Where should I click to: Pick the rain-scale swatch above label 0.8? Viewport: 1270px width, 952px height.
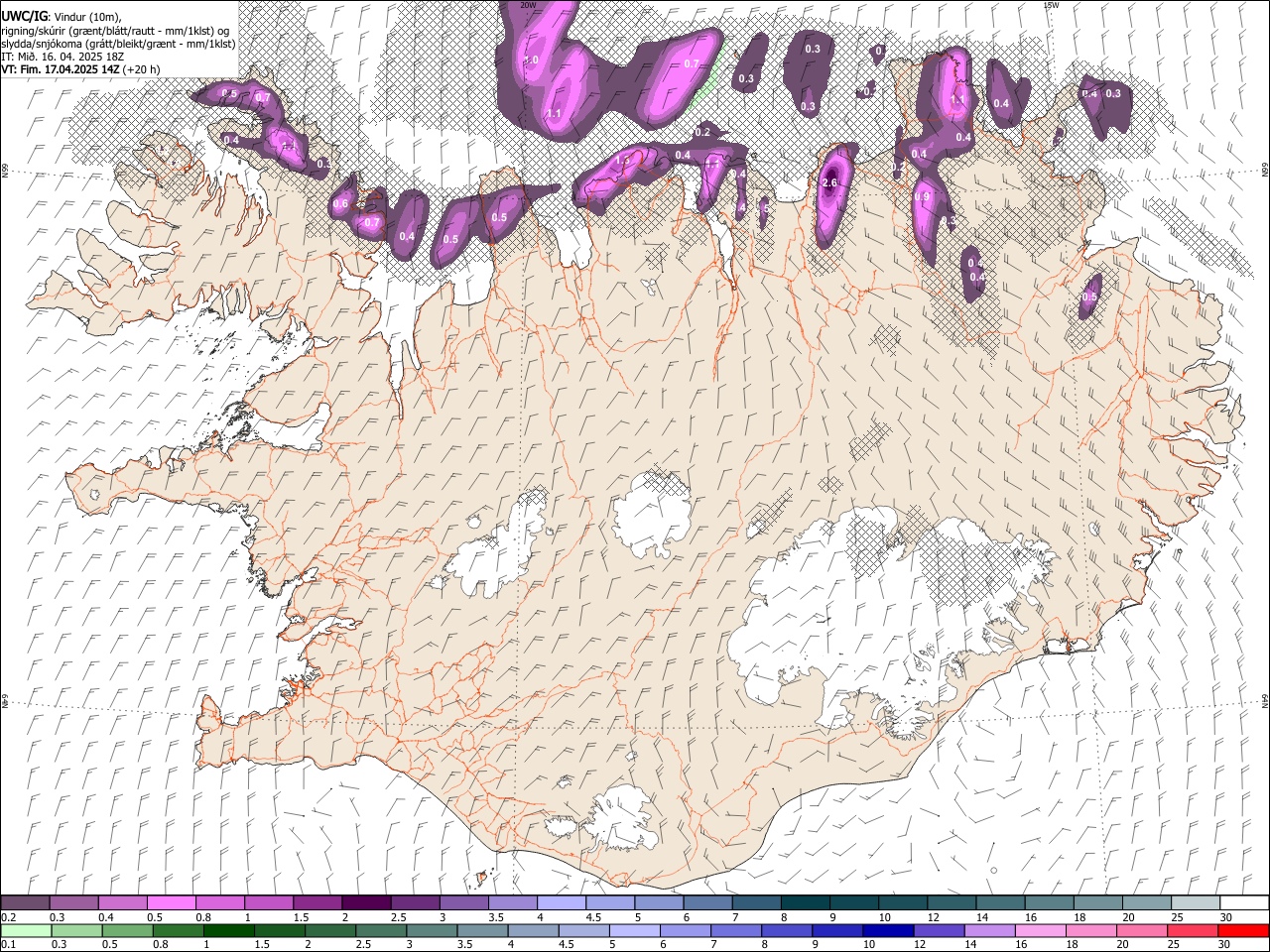(x=179, y=930)
